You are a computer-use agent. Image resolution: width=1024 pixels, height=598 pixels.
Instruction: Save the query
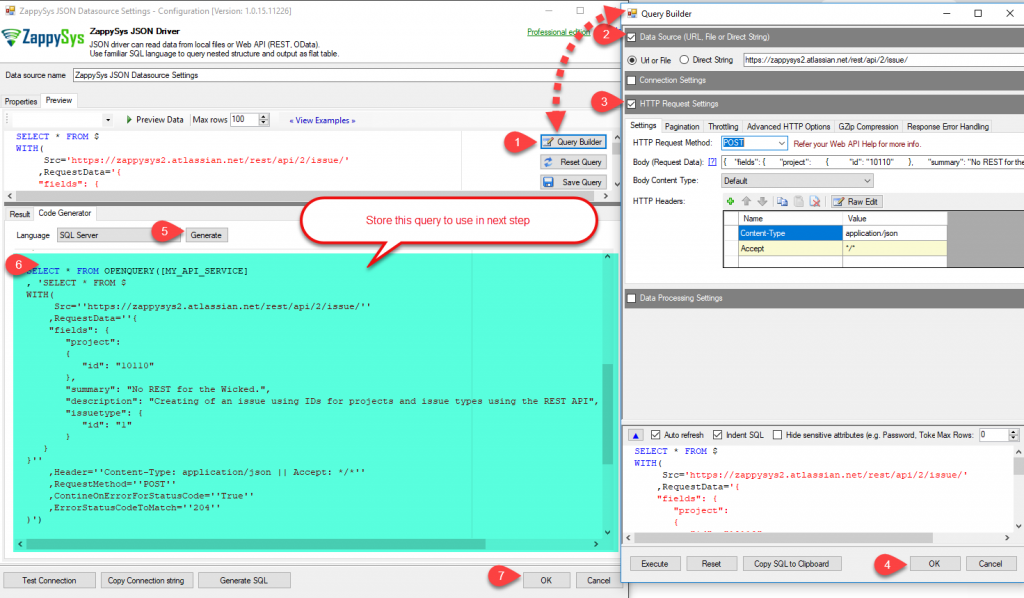[x=573, y=182]
